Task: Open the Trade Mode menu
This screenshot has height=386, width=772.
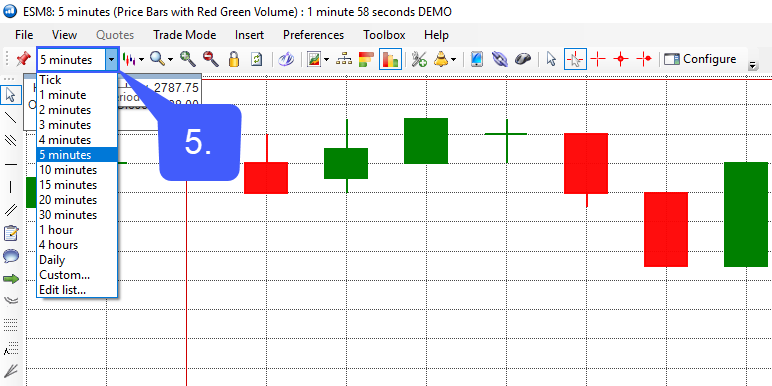Action: (x=185, y=35)
